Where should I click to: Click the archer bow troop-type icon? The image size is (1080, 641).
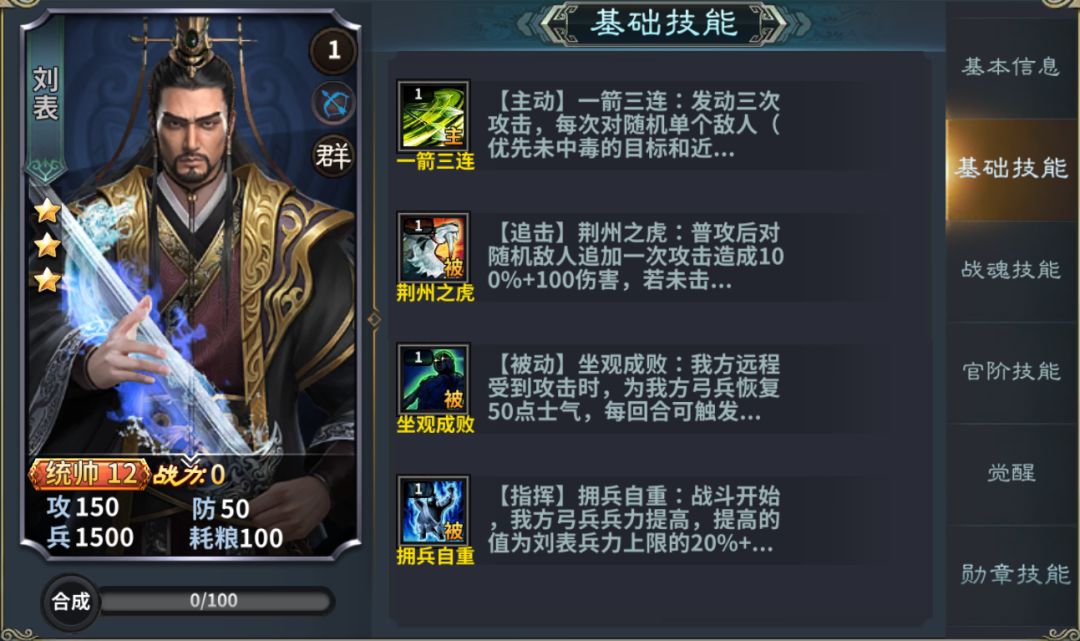pyautogui.click(x=334, y=104)
